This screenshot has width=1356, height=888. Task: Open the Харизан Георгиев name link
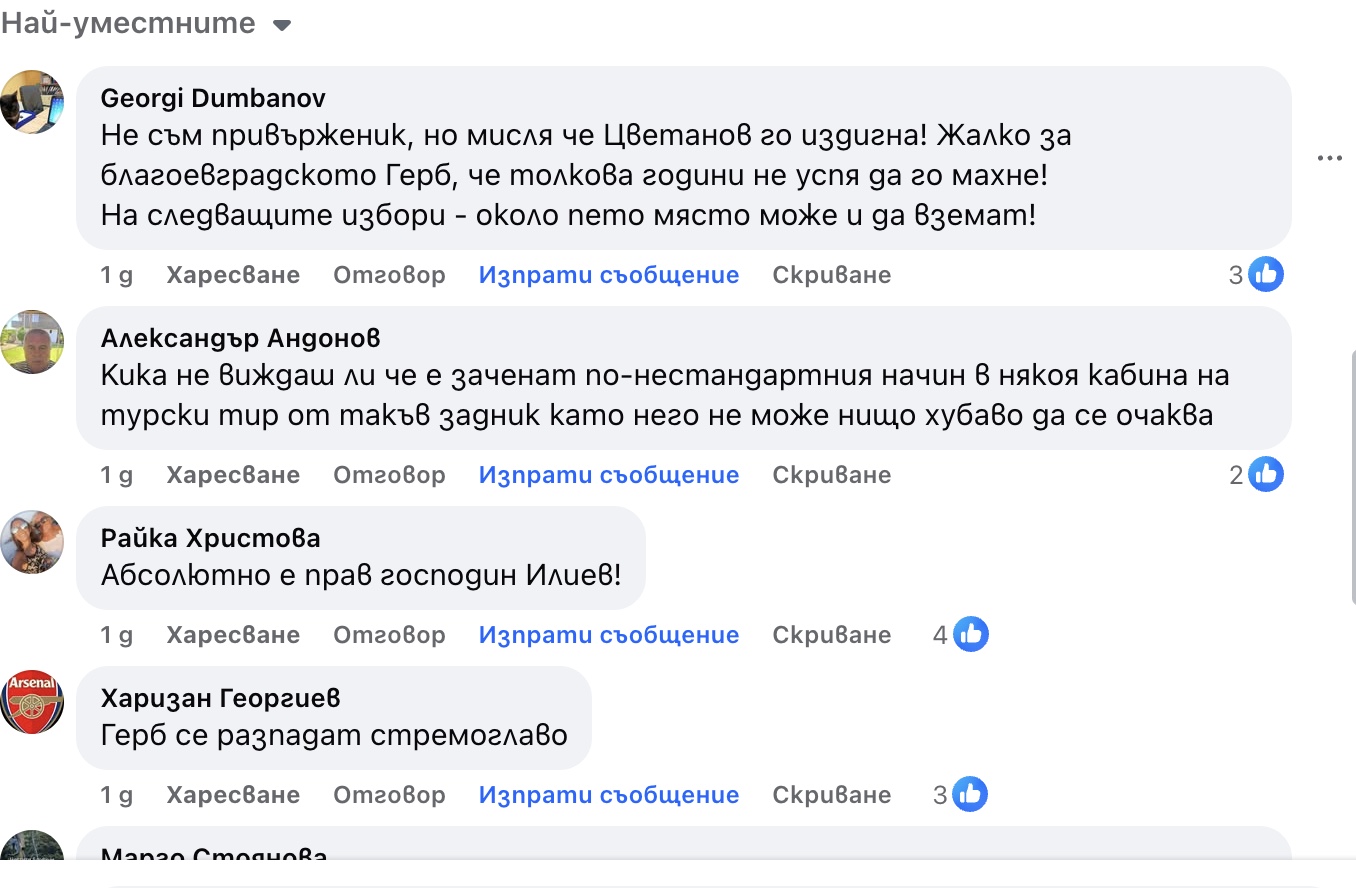[x=220, y=698]
